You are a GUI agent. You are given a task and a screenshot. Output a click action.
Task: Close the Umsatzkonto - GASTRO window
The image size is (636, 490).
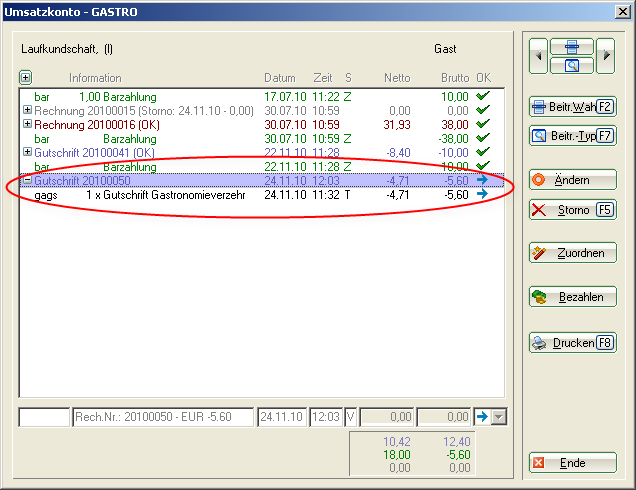pyautogui.click(x=623, y=12)
